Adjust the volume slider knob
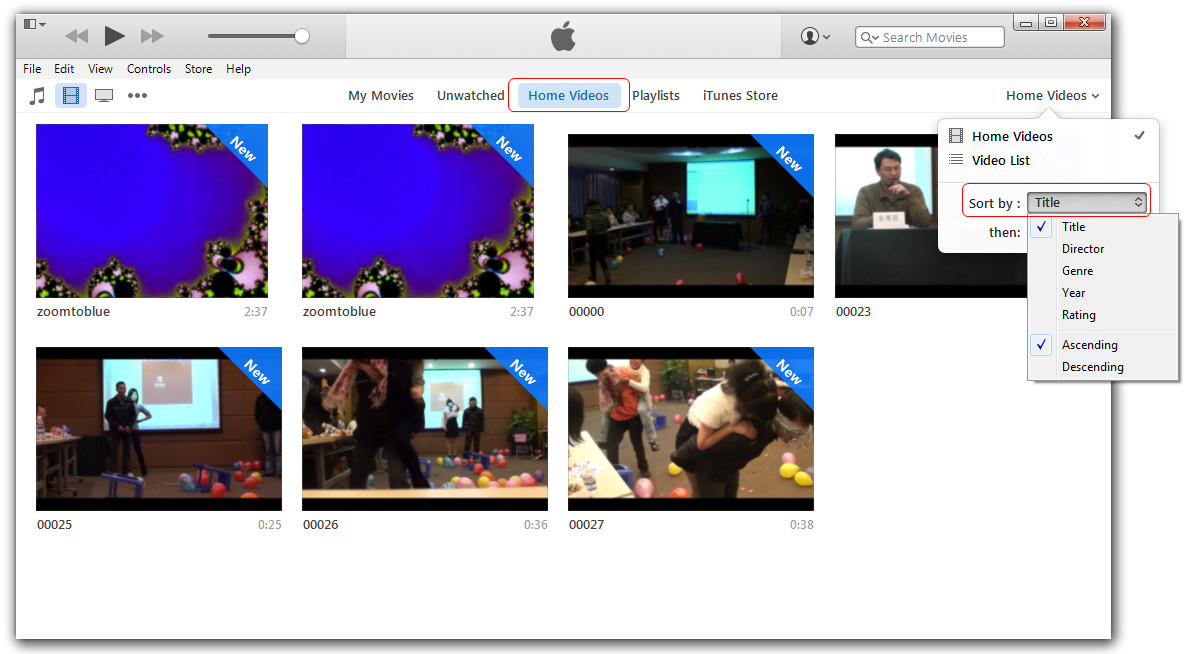This screenshot has width=1186, height=654. [302, 36]
